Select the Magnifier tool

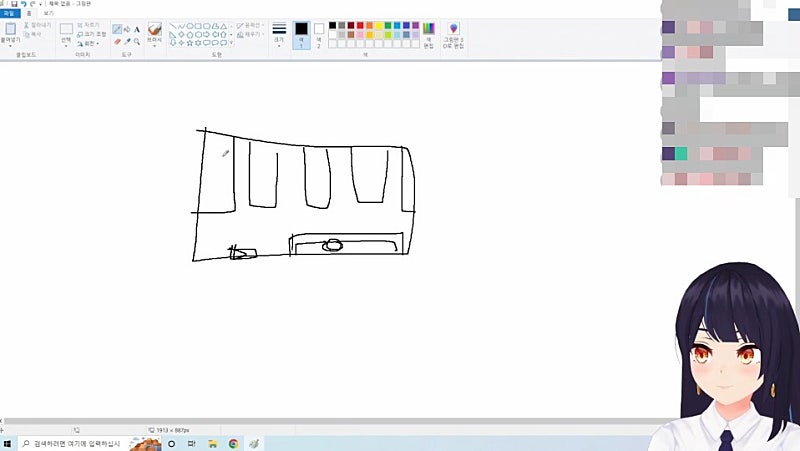click(137, 41)
